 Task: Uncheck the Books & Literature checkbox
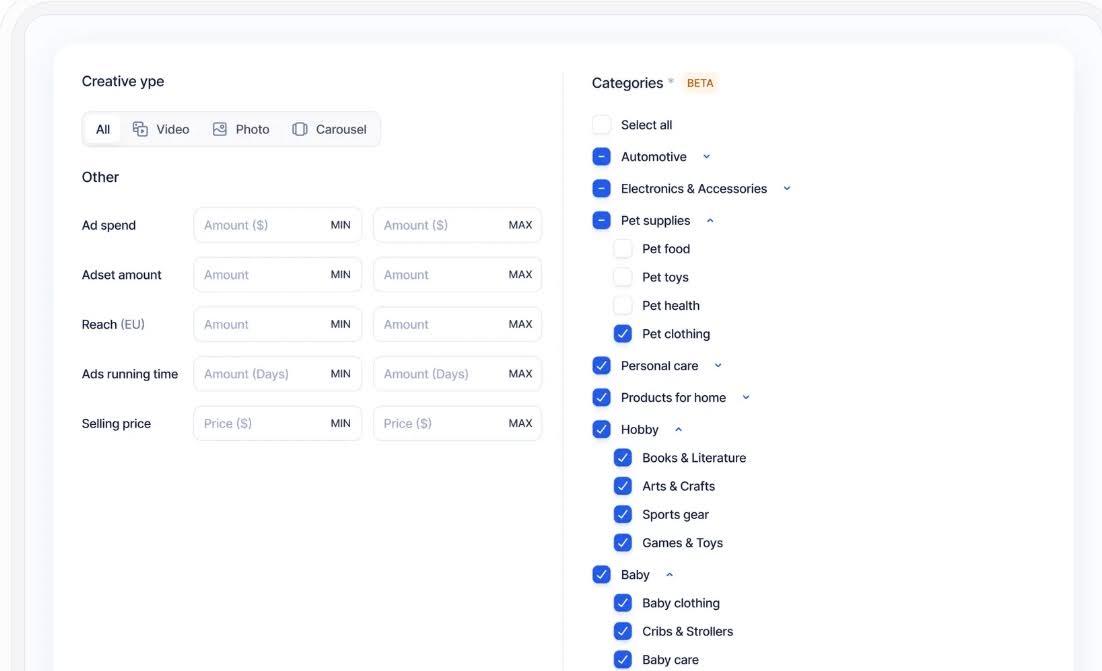(x=622, y=457)
